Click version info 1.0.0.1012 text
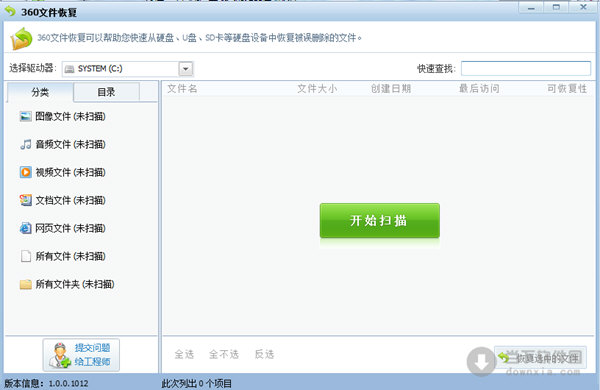 46,383
